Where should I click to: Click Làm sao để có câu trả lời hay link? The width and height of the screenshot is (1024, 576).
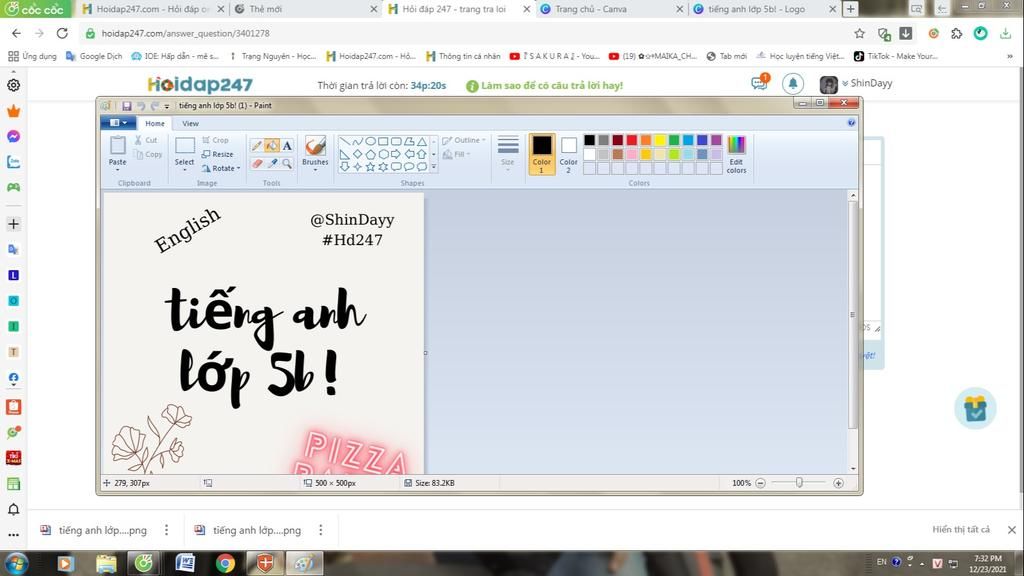coord(545,86)
